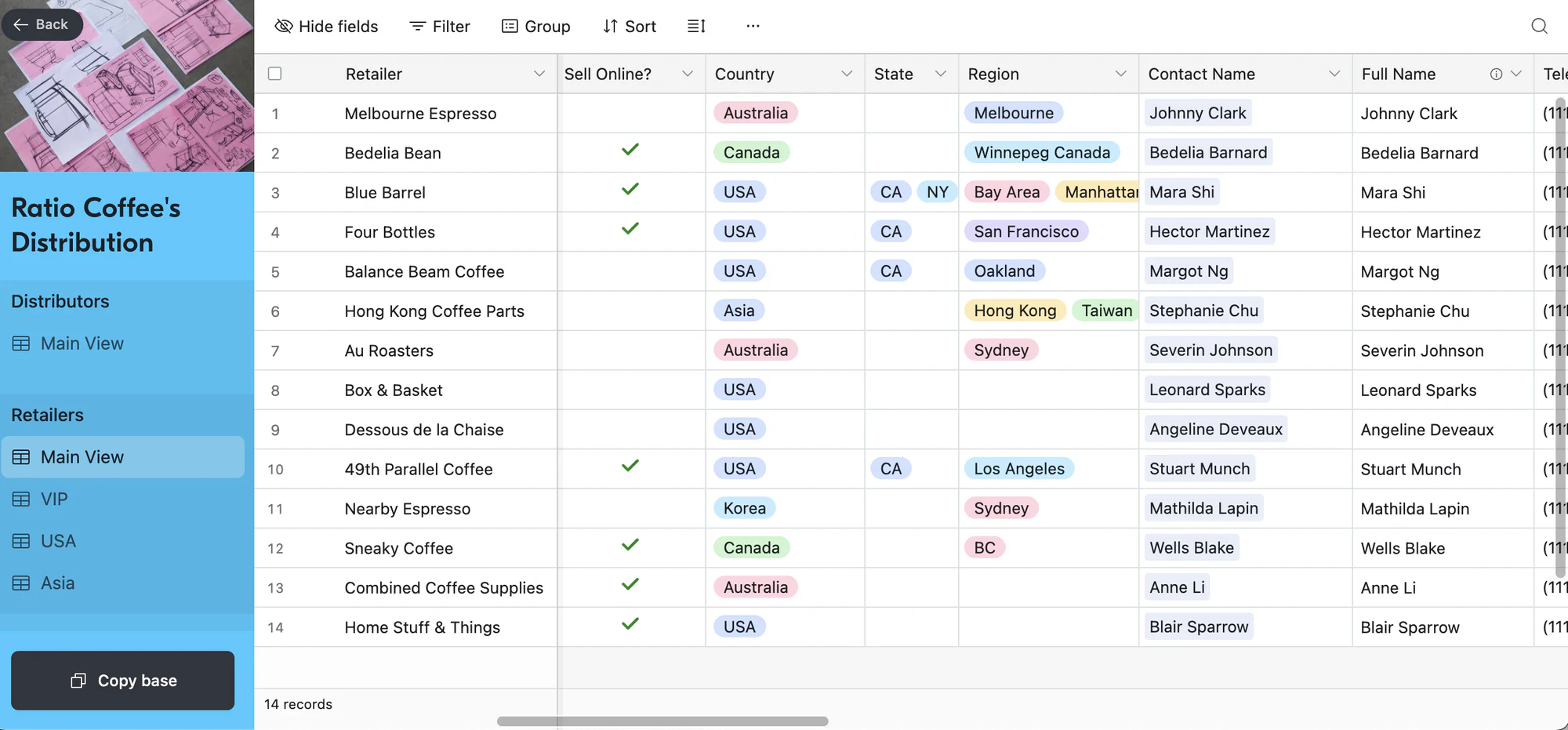Click the Asia view grid icon

[x=21, y=583]
